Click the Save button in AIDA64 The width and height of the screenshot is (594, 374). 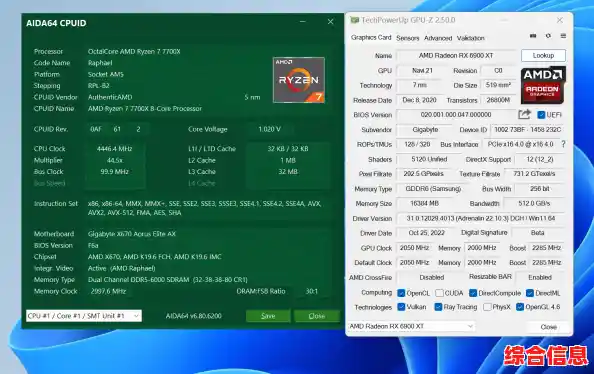pyautogui.click(x=268, y=316)
